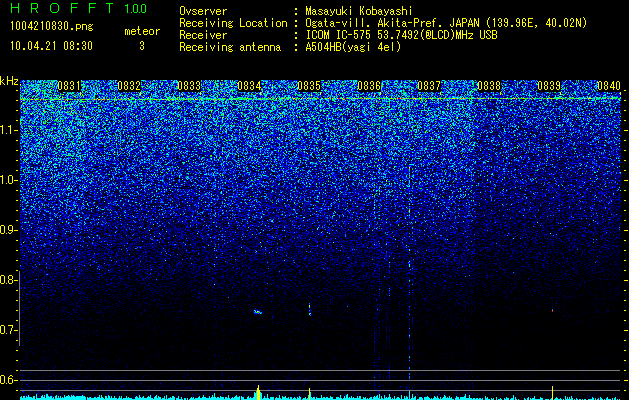Click the 0836 time marker

[369, 86]
